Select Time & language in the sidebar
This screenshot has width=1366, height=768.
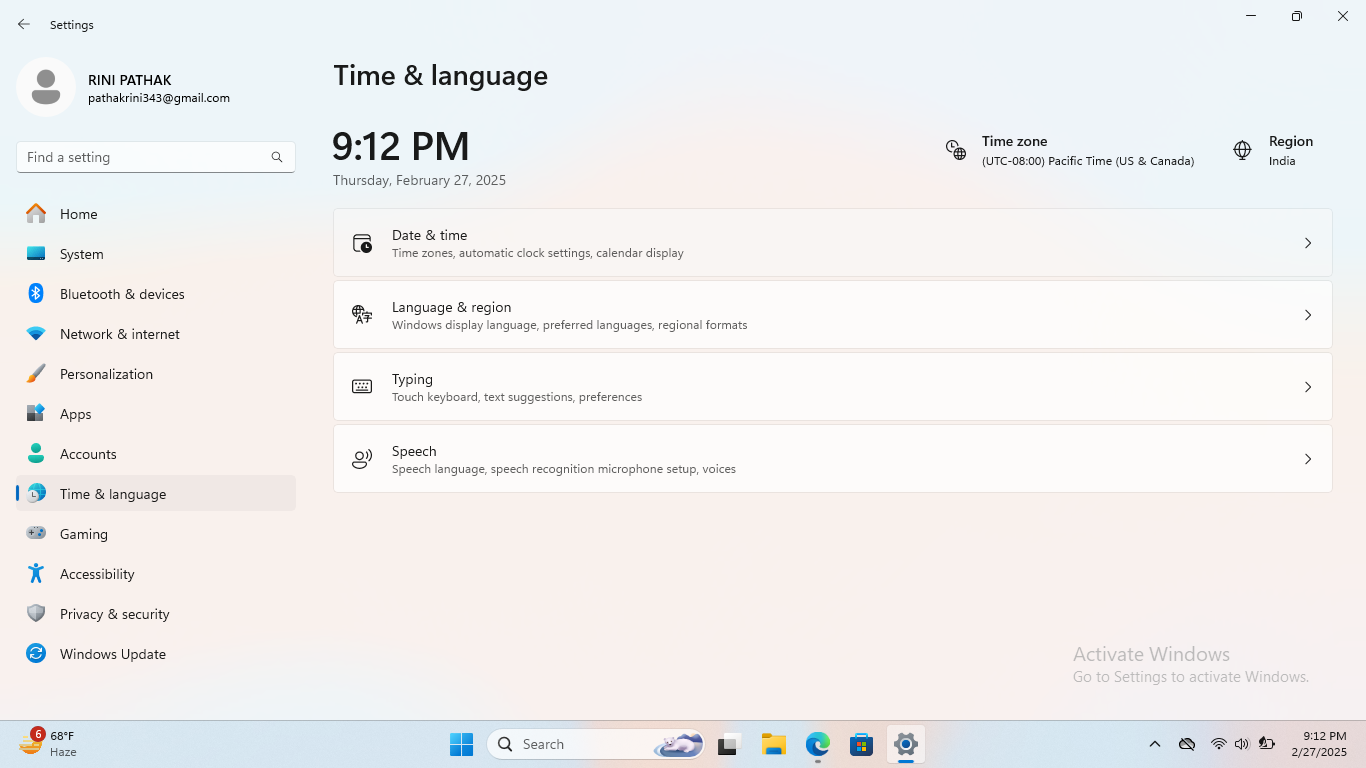pos(156,494)
